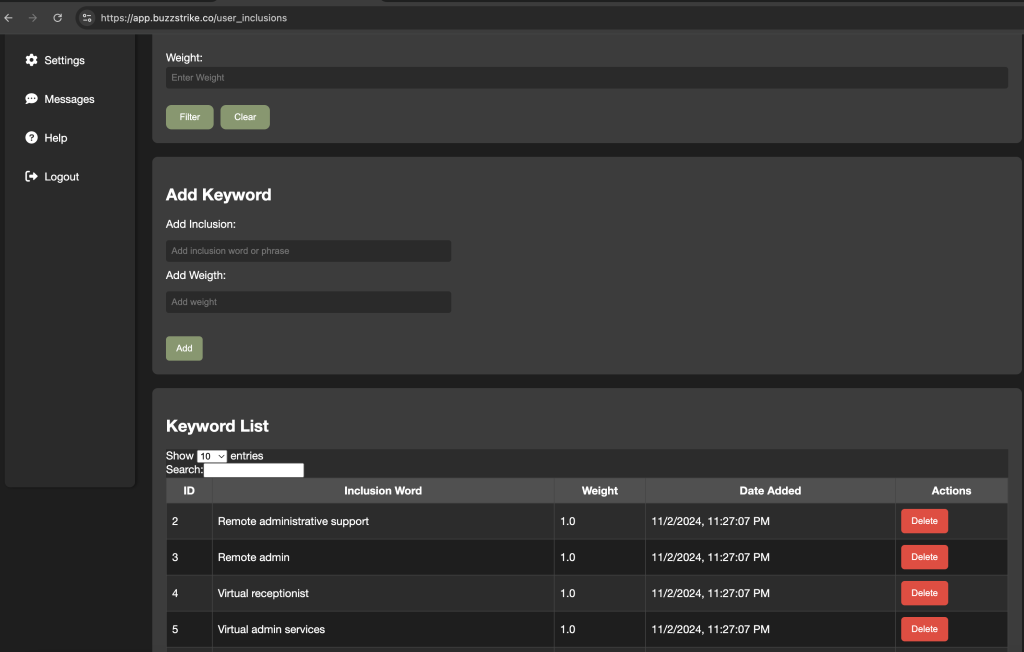Viewport: 1024px width, 652px height.
Task: Click the Settings gear icon
Action: pyautogui.click(x=32, y=60)
